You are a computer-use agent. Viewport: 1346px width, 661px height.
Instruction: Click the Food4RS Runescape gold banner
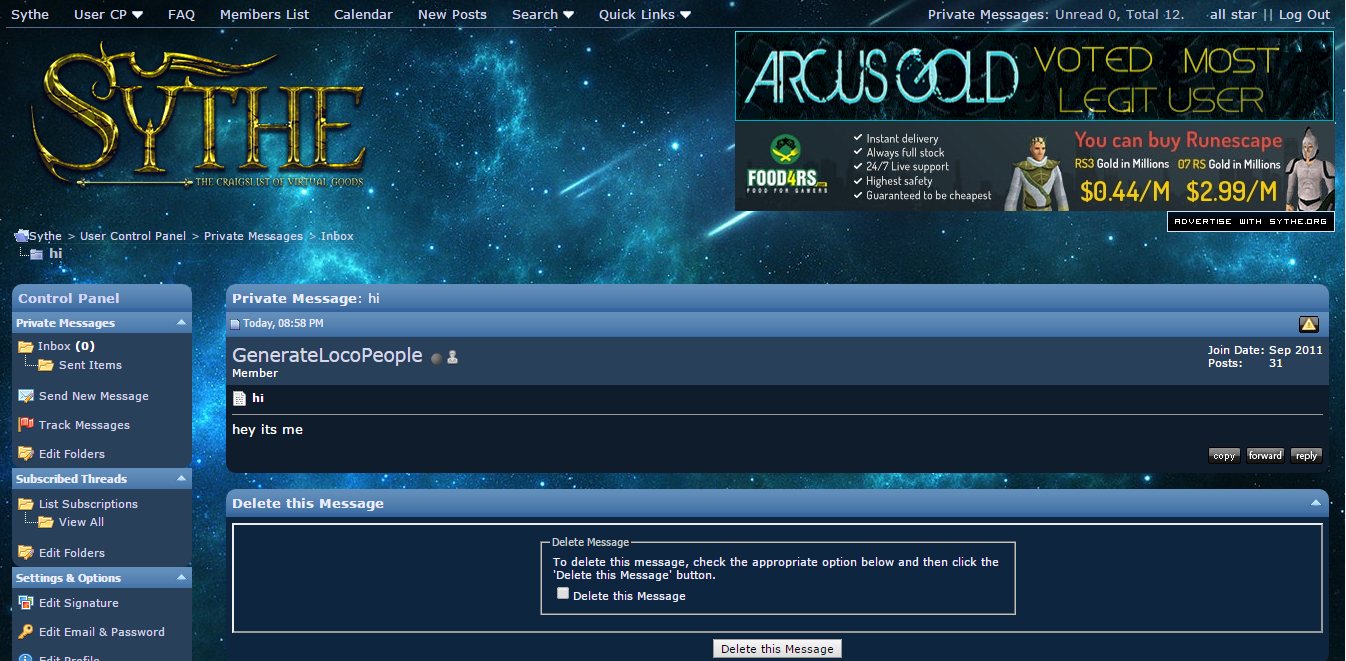click(x=1034, y=167)
